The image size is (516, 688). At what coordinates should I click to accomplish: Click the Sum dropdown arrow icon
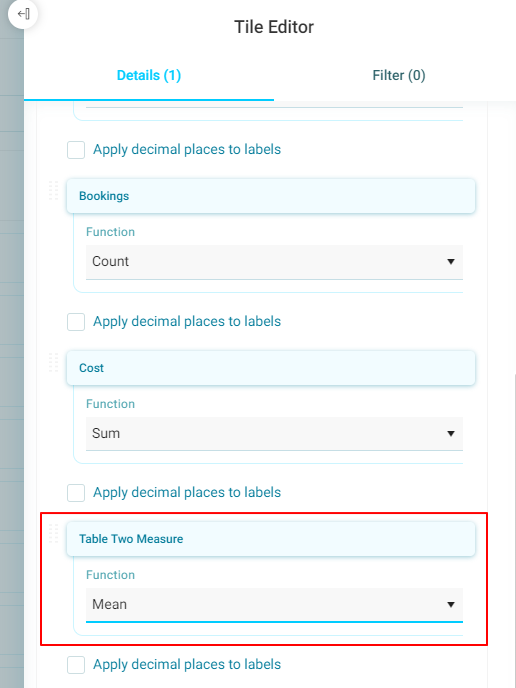(x=450, y=434)
